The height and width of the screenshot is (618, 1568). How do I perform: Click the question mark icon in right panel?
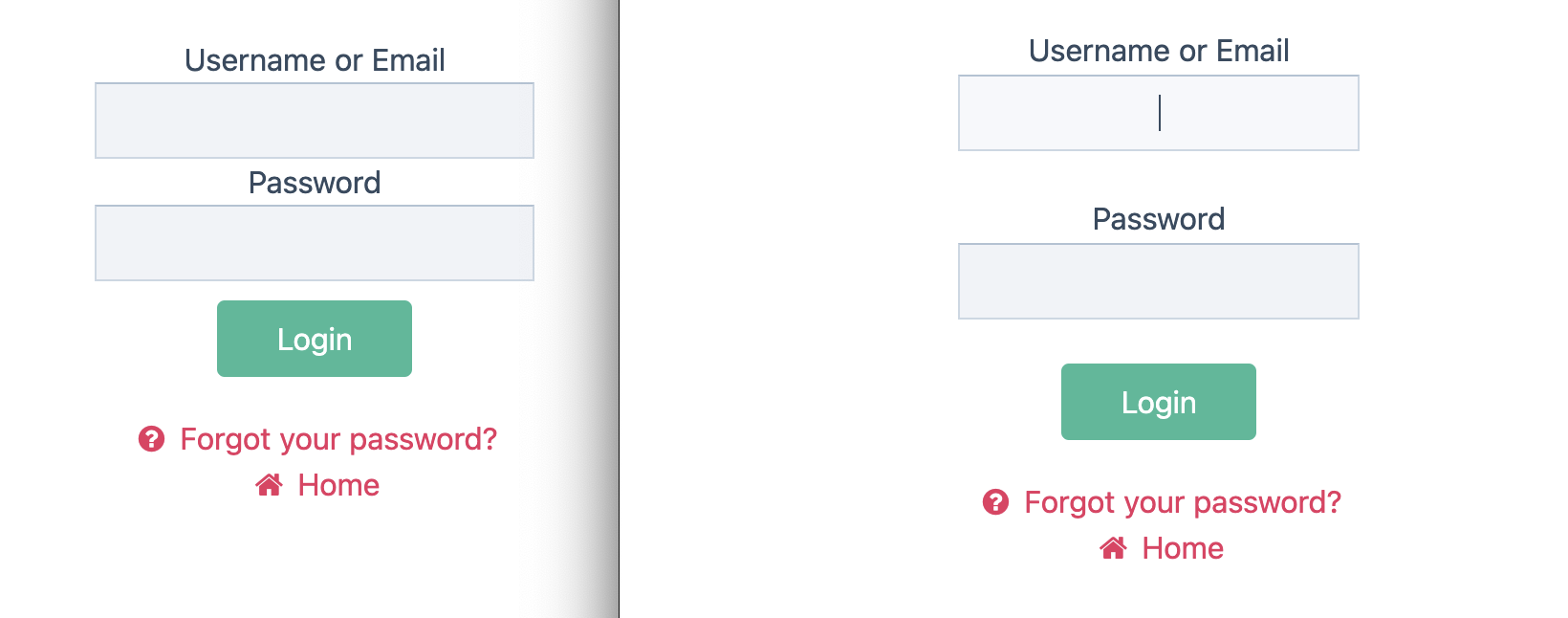[x=995, y=502]
